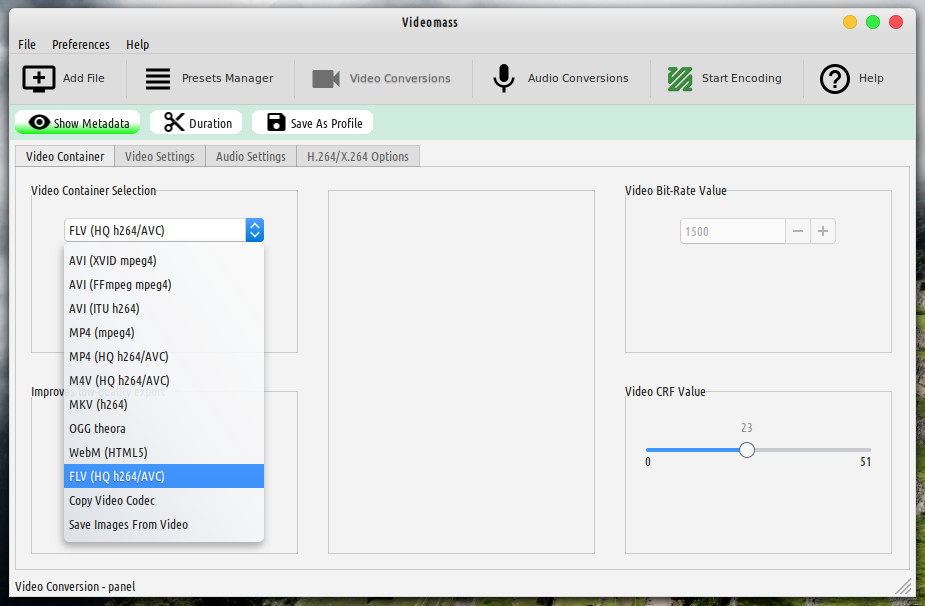
Task: Click the Presets Manager toolbar label
Action: coord(228,78)
